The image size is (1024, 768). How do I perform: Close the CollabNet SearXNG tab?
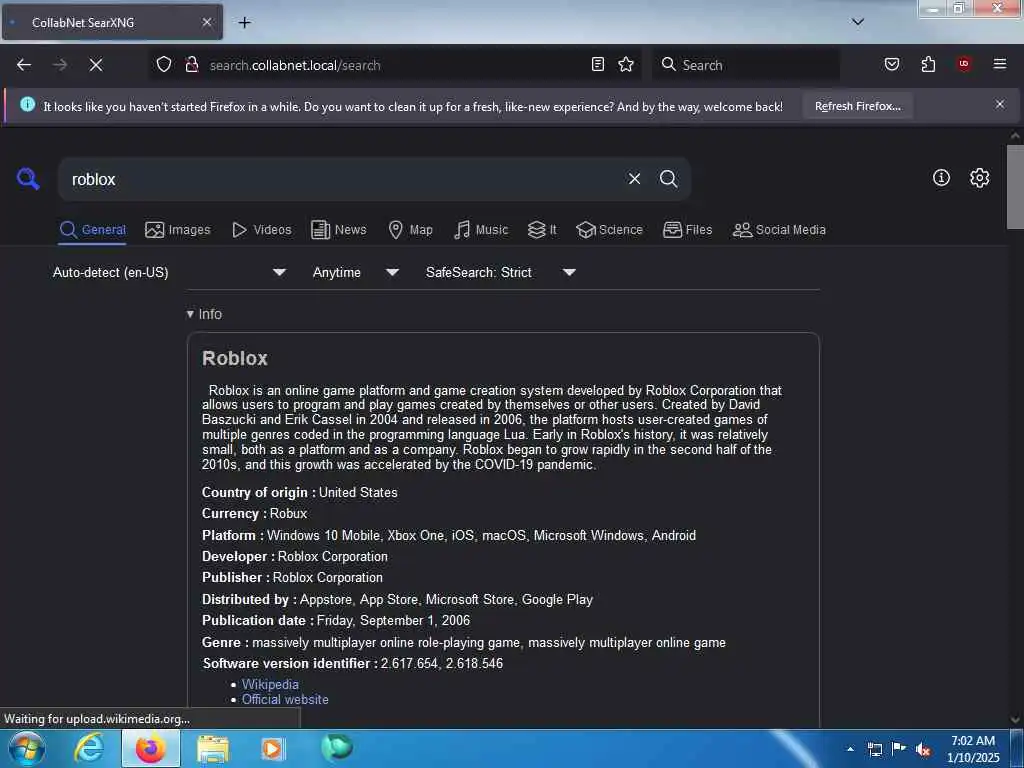click(206, 22)
